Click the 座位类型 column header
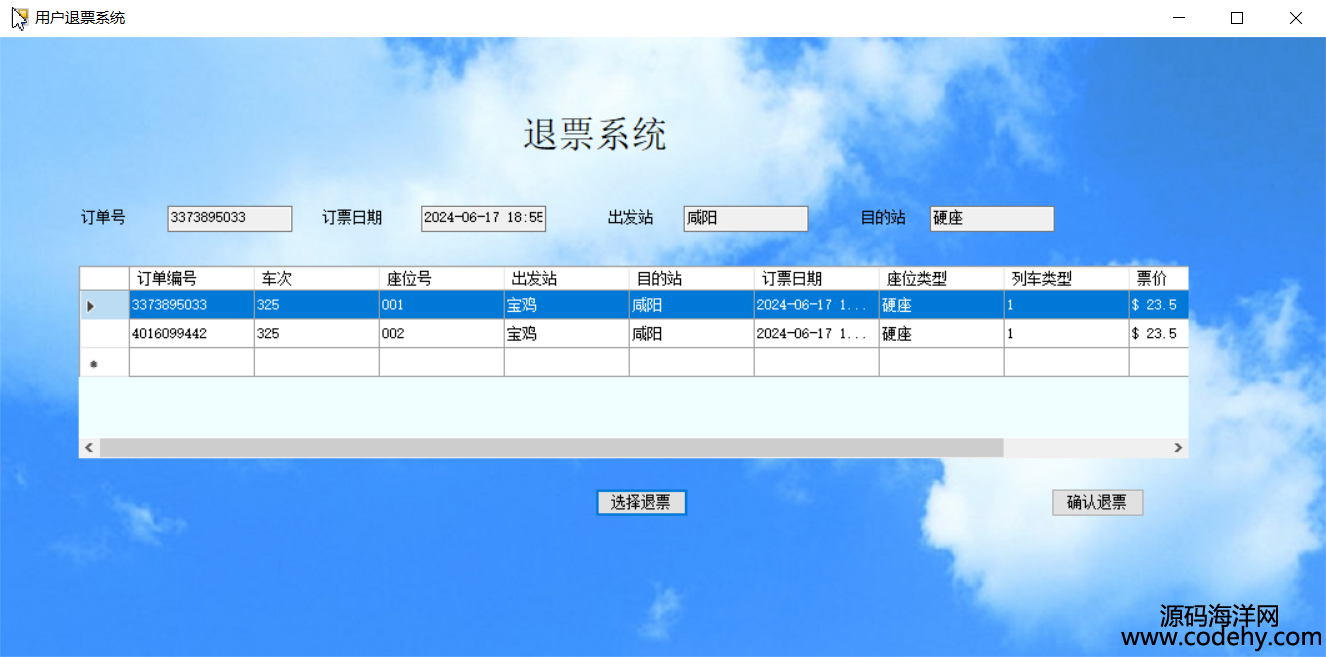 click(942, 279)
